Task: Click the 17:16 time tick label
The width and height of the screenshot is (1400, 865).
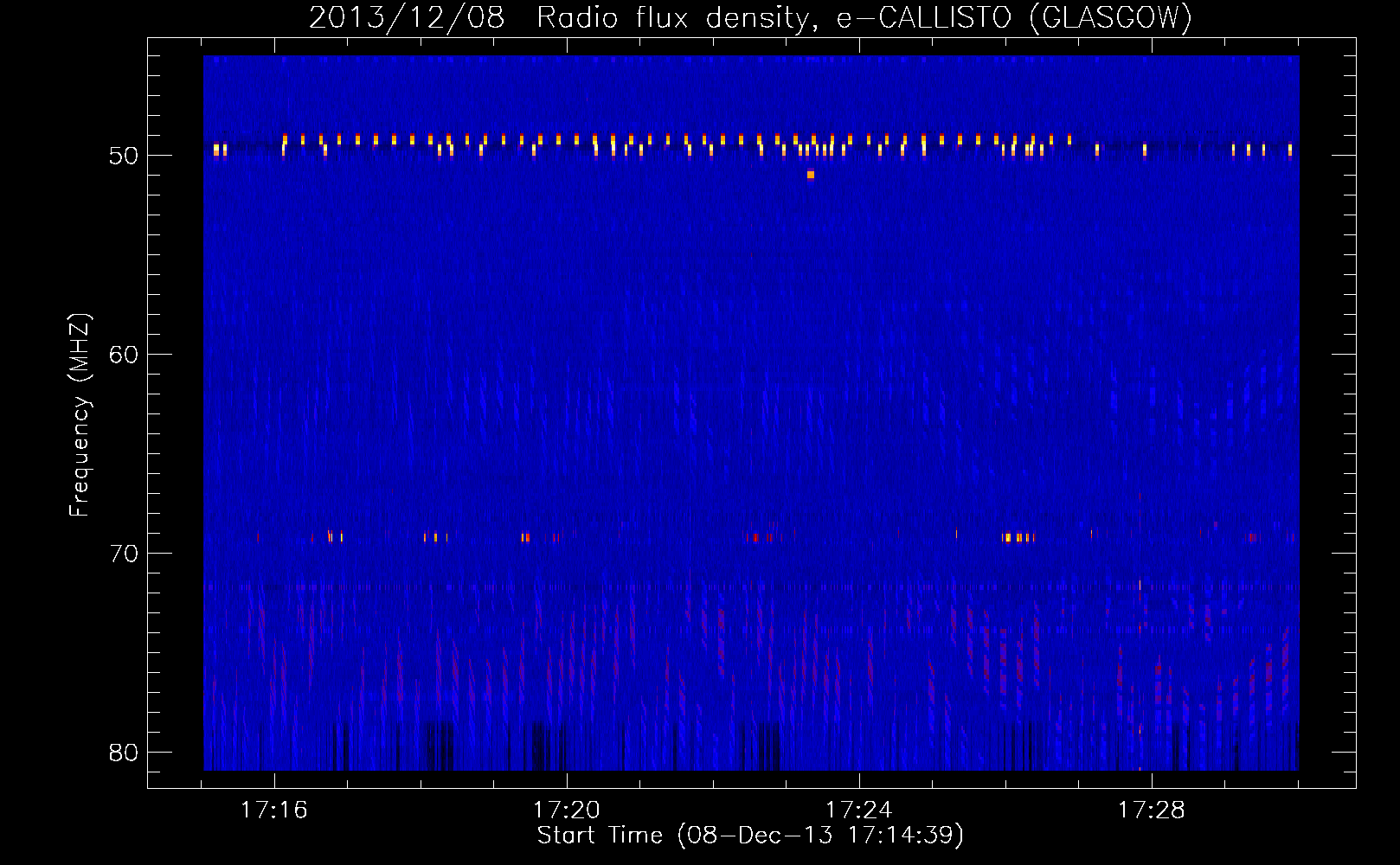Action: coord(274,811)
